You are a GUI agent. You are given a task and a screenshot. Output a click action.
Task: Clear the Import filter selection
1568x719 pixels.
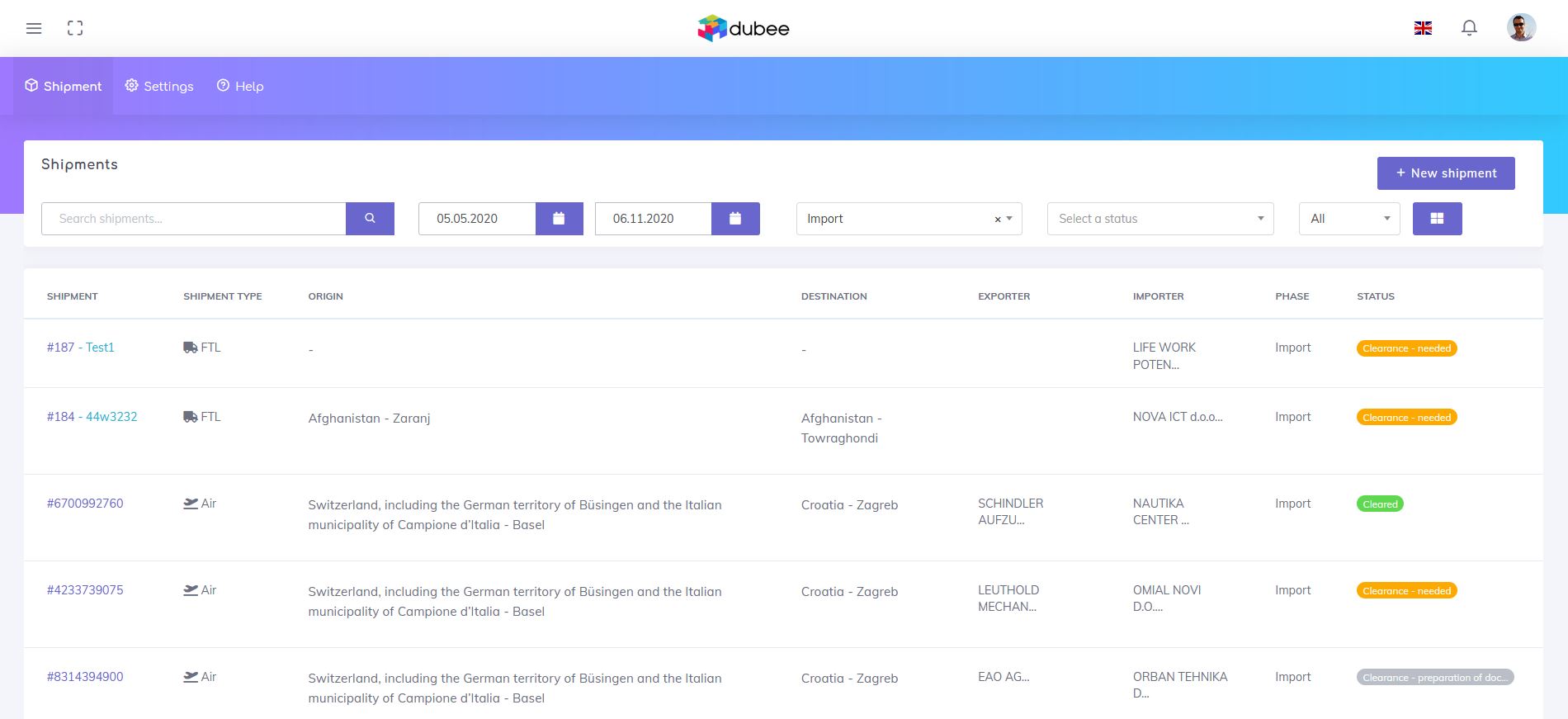click(x=997, y=220)
